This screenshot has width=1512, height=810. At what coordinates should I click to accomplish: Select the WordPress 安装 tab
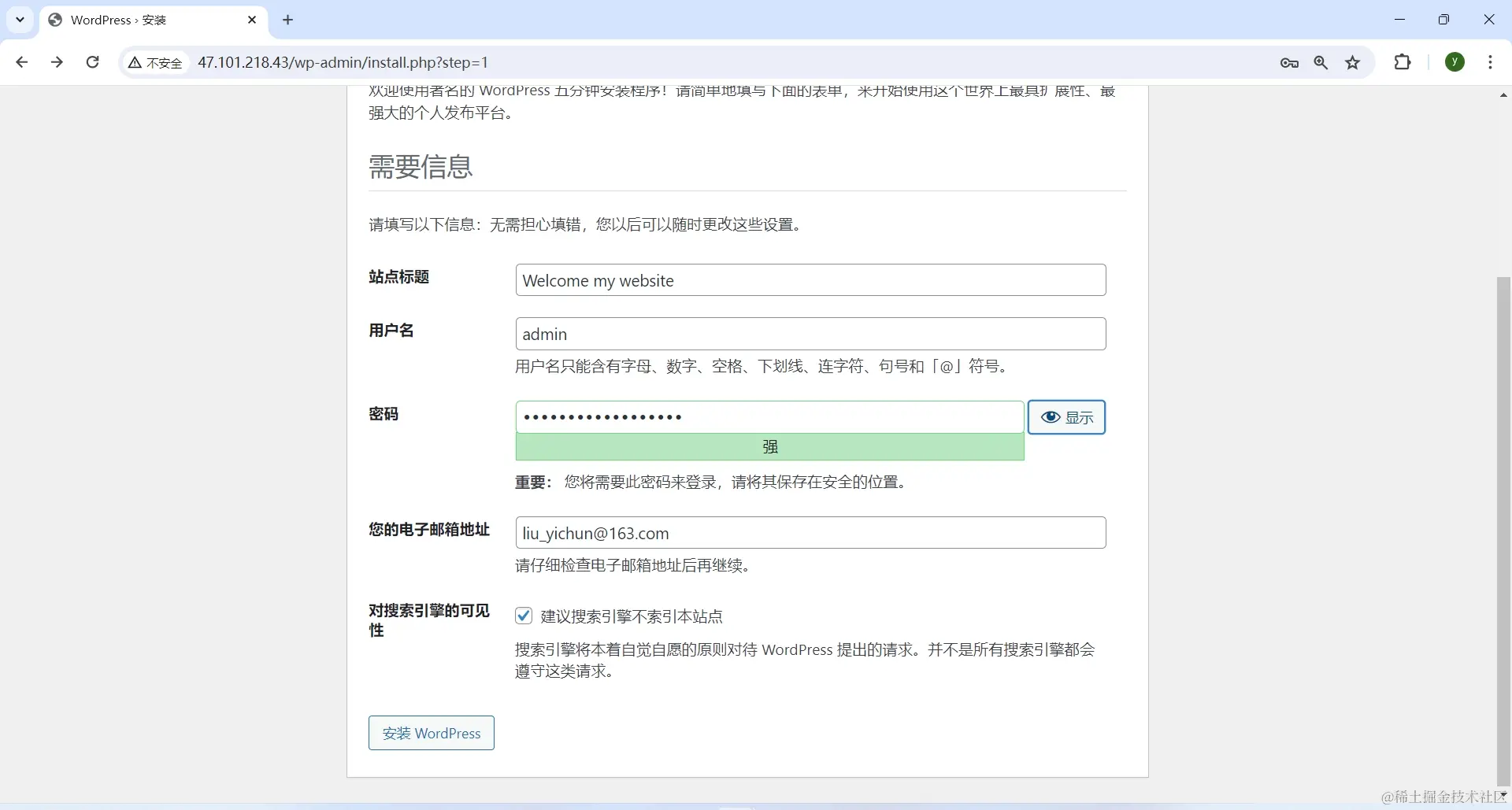pos(126,20)
